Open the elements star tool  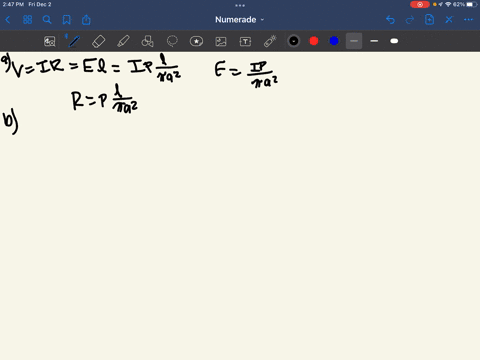click(x=196, y=41)
